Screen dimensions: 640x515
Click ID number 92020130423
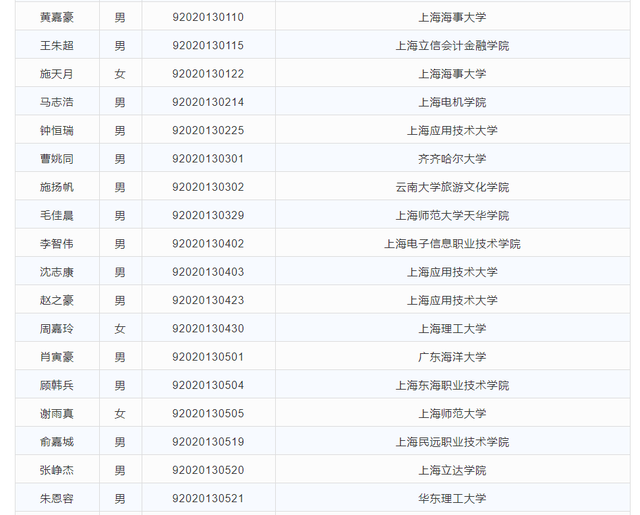pos(208,300)
